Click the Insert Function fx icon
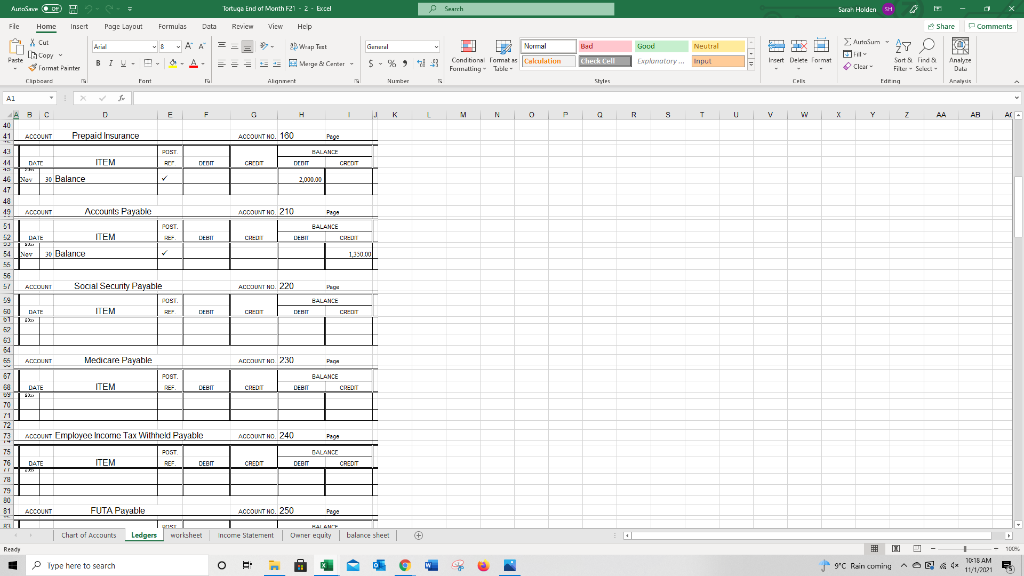1024x576 pixels. (121, 98)
